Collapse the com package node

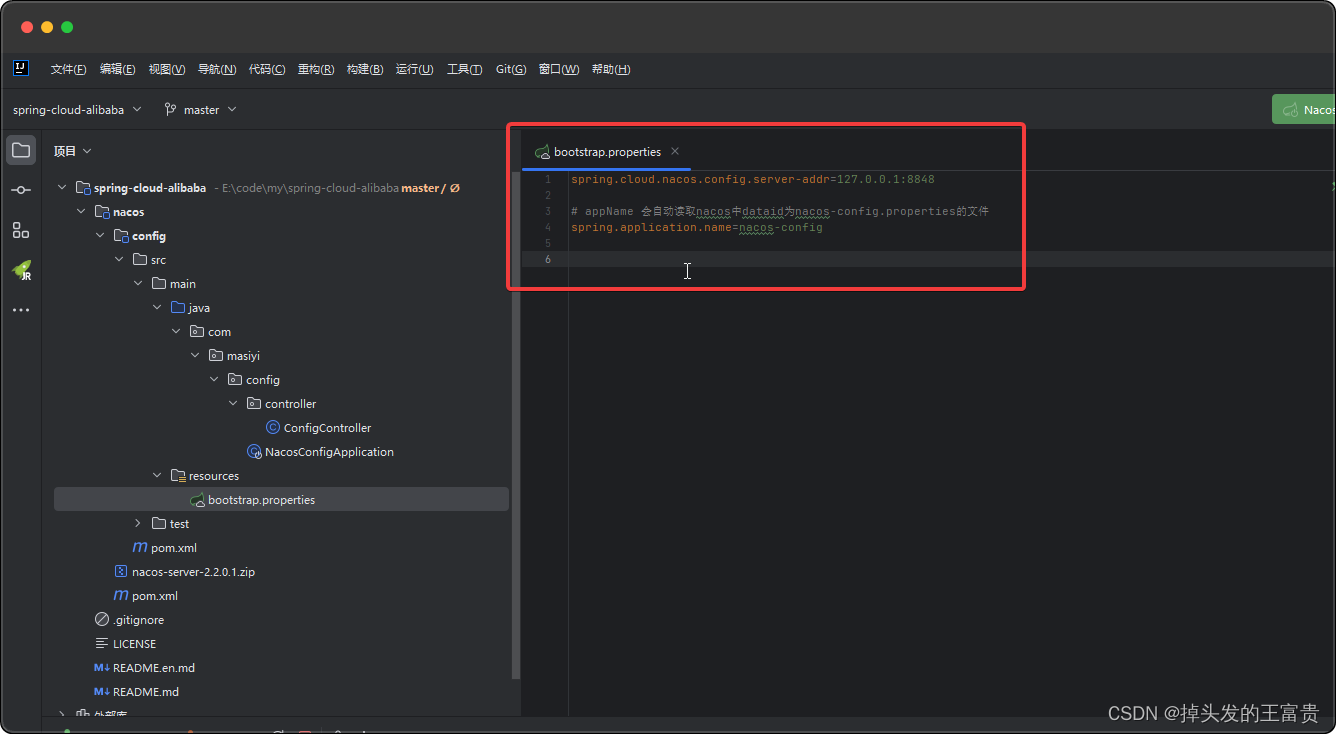tap(176, 331)
